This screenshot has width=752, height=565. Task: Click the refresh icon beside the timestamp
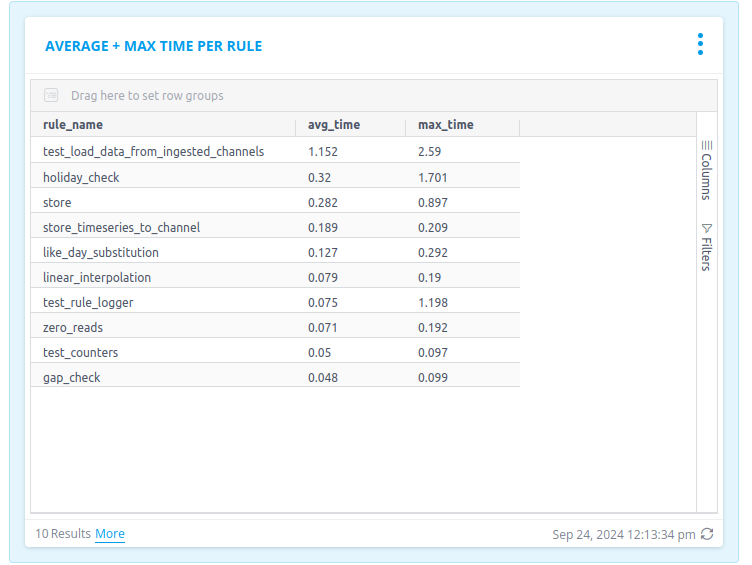[x=708, y=534]
